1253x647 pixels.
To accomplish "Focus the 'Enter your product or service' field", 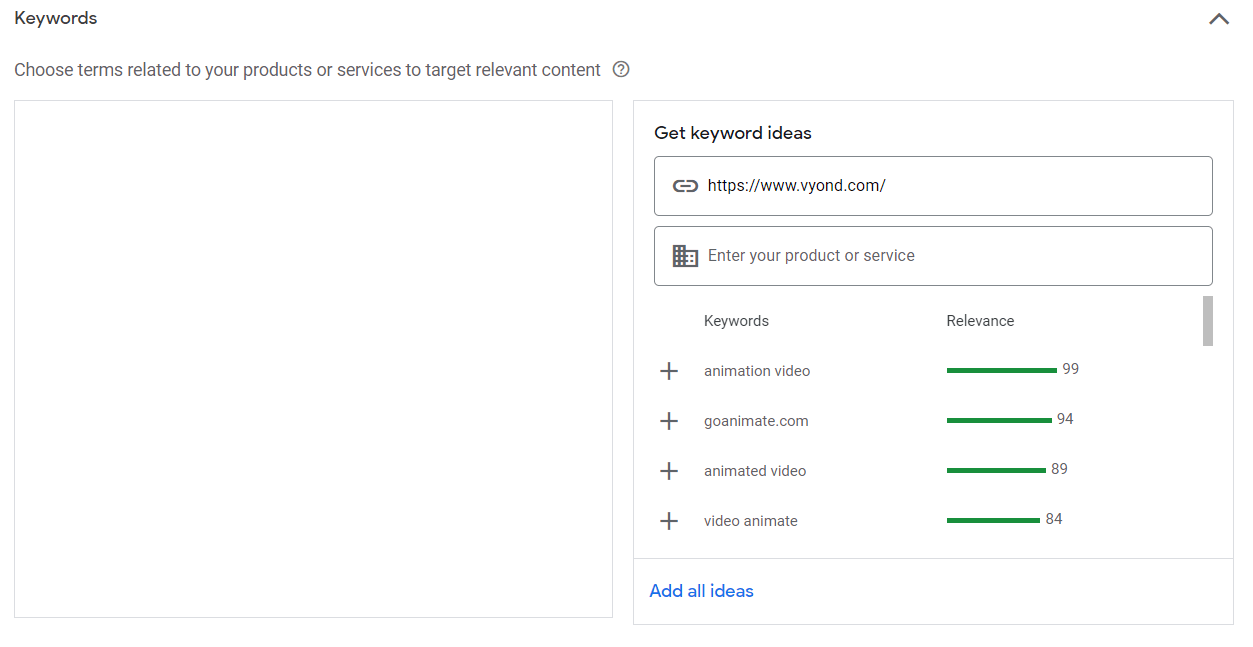I will click(933, 256).
